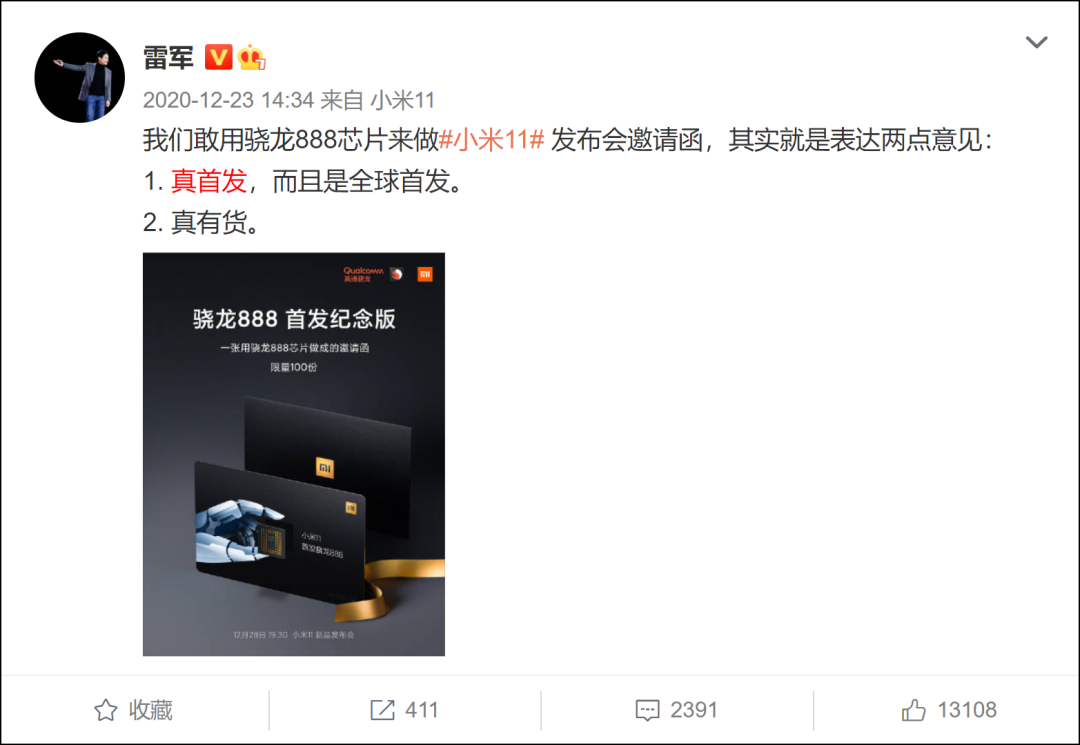Click the 13108 likes count
This screenshot has height=745, width=1080.
click(x=967, y=710)
